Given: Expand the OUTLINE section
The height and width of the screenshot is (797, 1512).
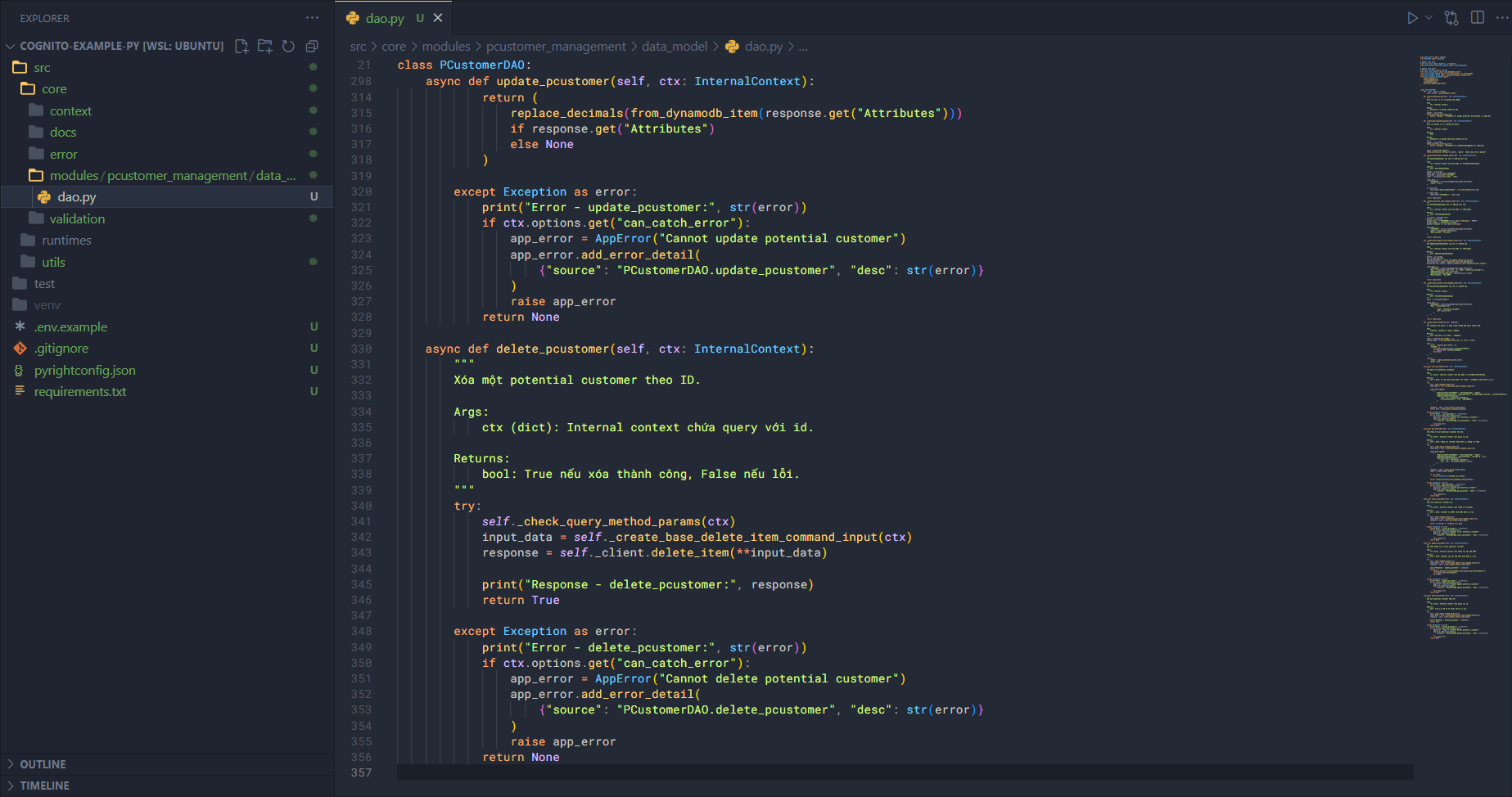Looking at the screenshot, I should (x=43, y=764).
